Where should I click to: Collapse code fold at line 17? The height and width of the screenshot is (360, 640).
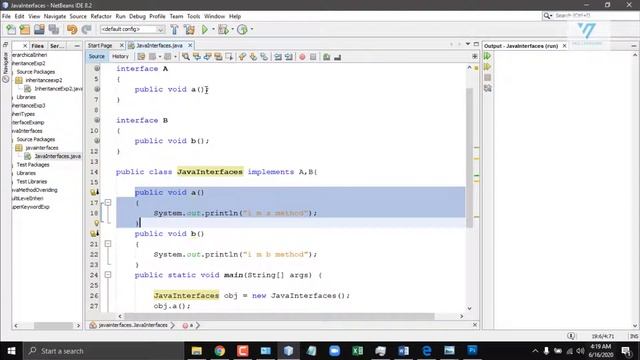[x=108, y=202]
